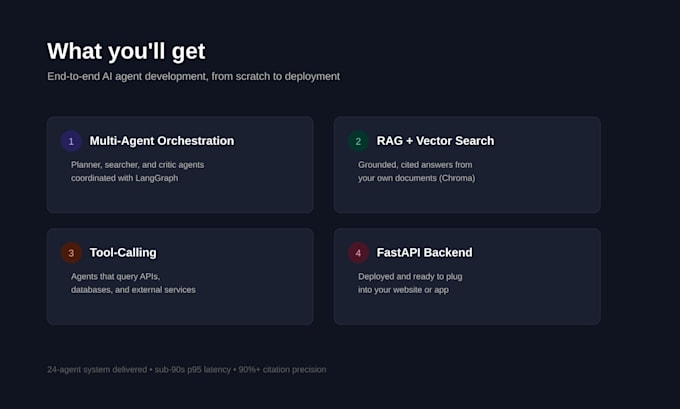
Task: Click the 'Deployed and ready to plug' description
Action: pos(410,283)
